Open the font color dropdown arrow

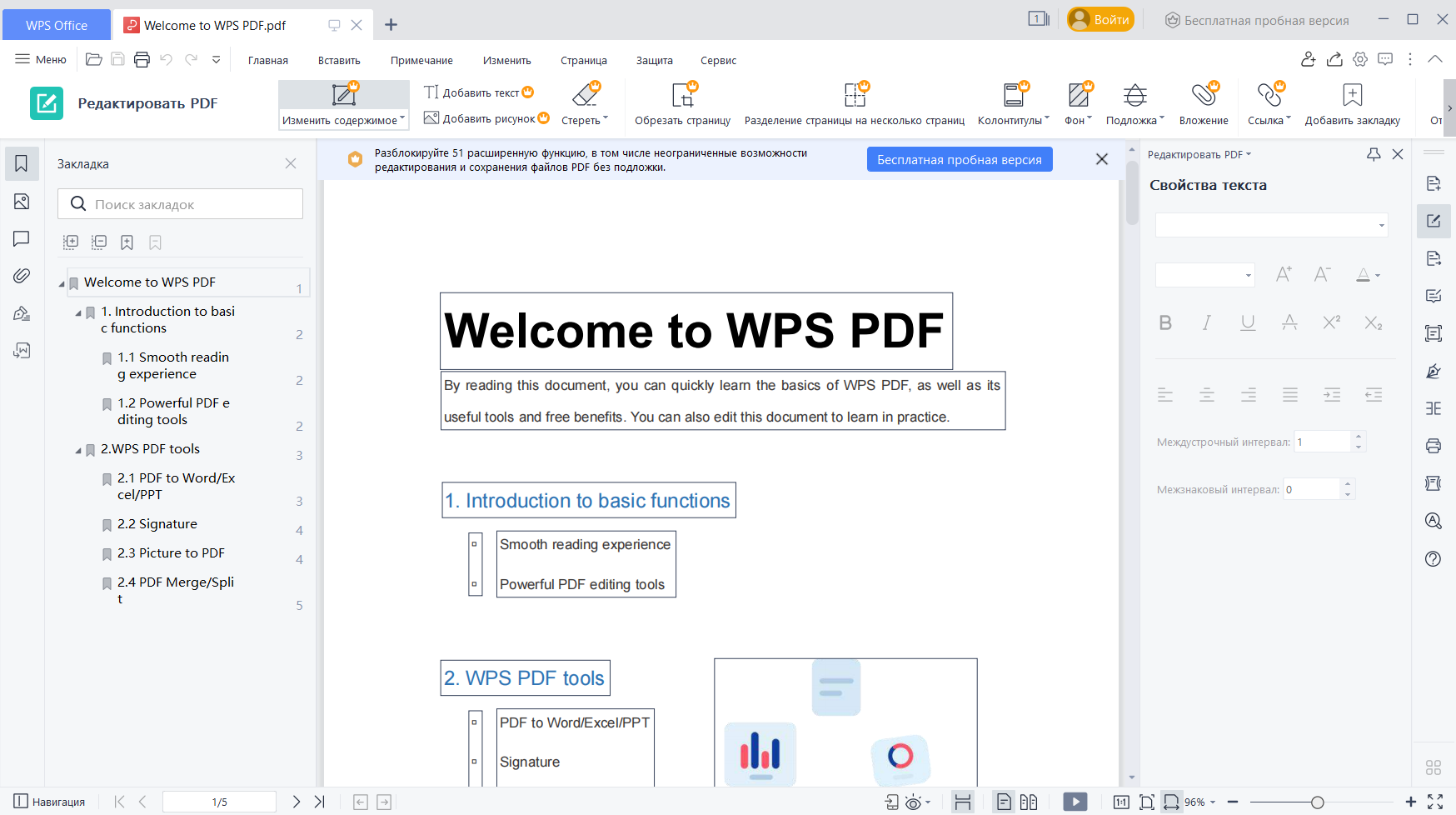pos(1378,275)
